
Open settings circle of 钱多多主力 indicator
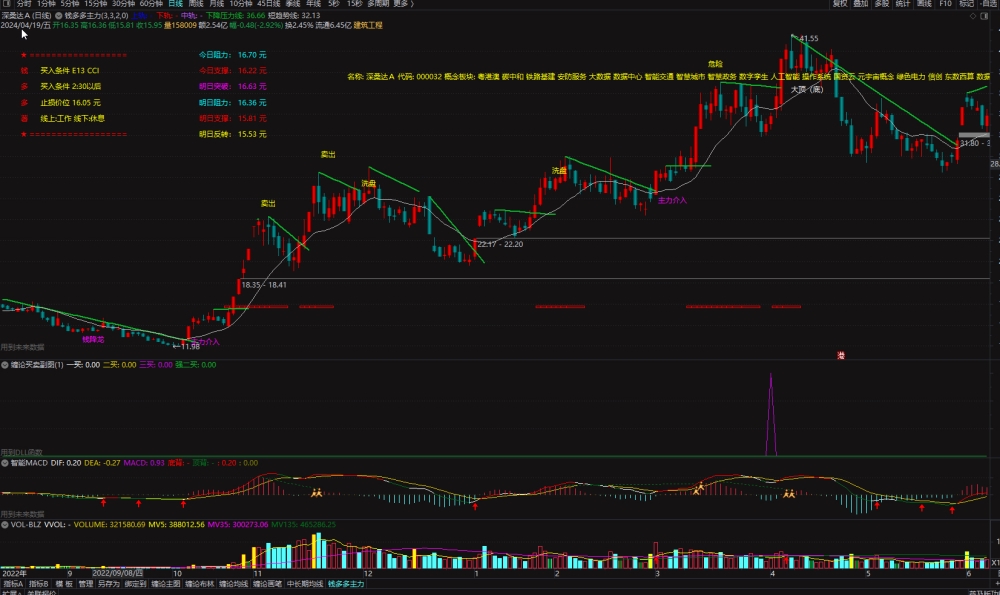click(x=59, y=15)
